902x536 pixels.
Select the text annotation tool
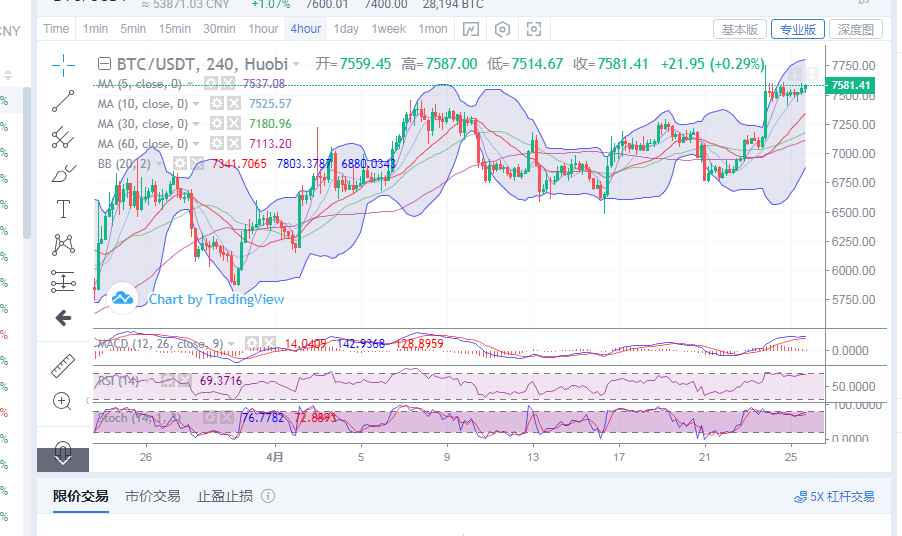pos(63,209)
